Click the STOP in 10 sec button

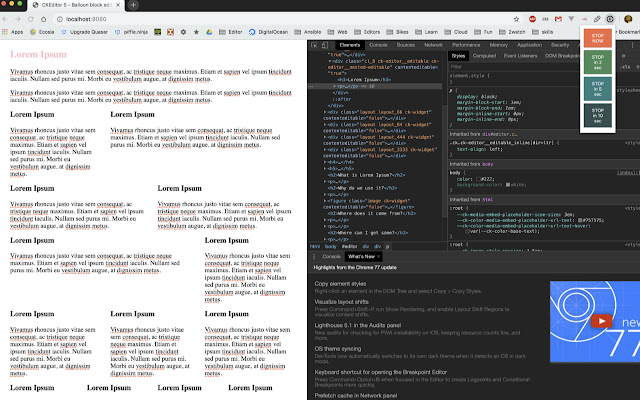point(598,116)
